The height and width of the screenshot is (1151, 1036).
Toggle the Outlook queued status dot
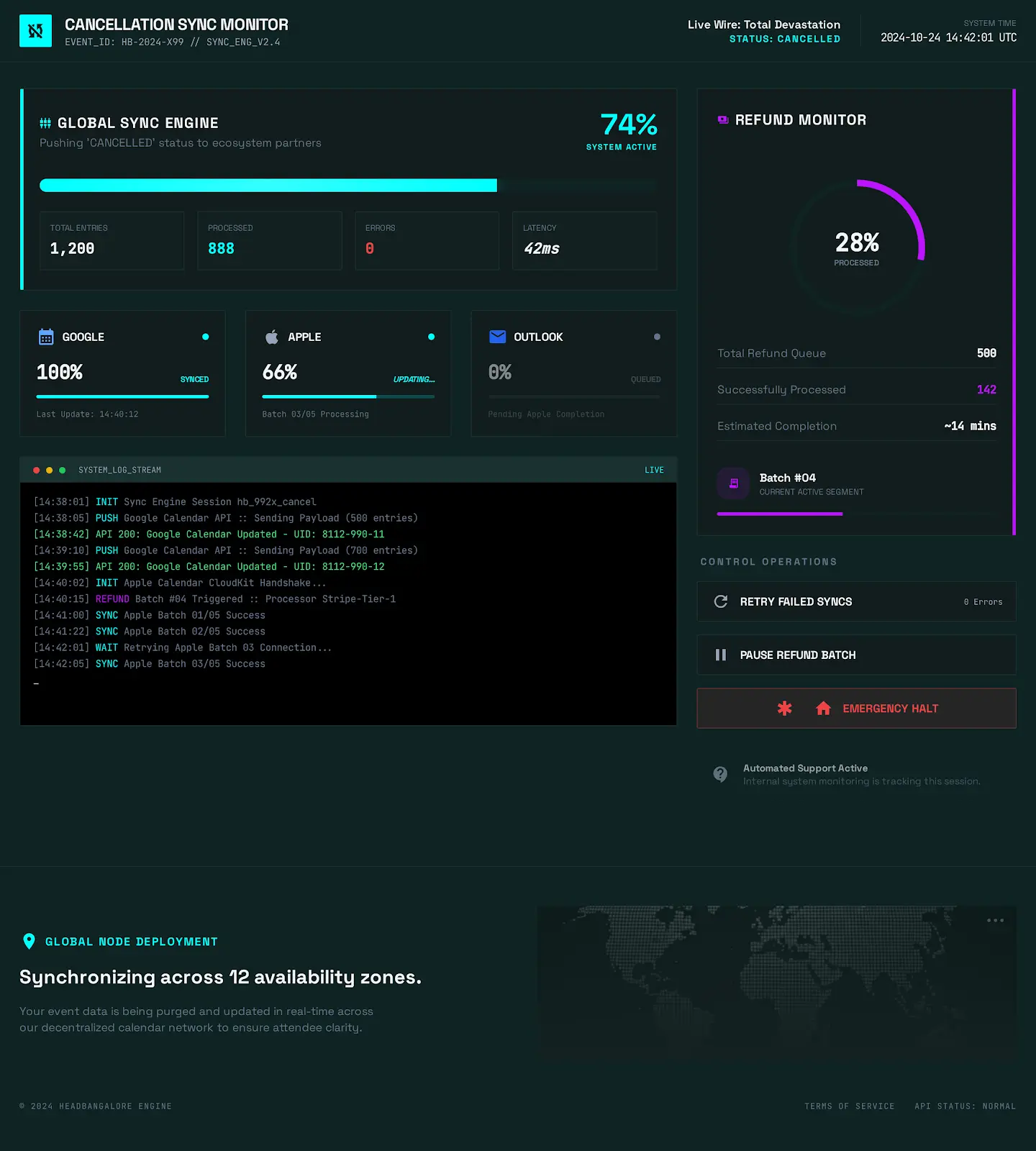(x=657, y=337)
